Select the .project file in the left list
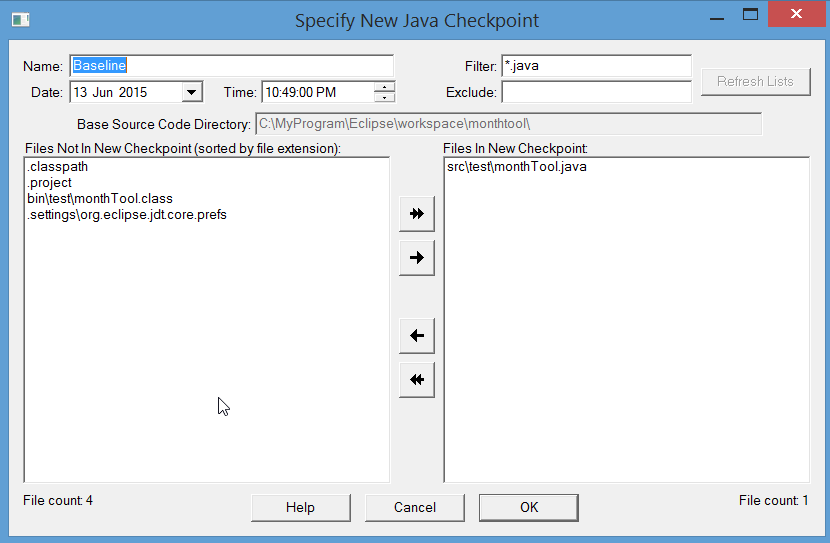Screen dimensions: 830x543 49,183
